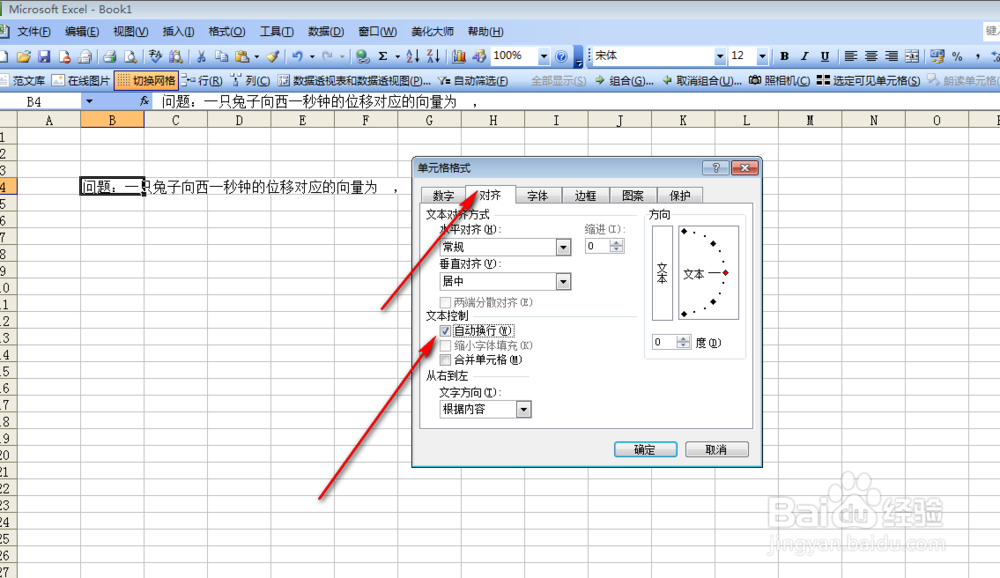Undo the last action
The image size is (1000, 578).
click(x=297, y=57)
